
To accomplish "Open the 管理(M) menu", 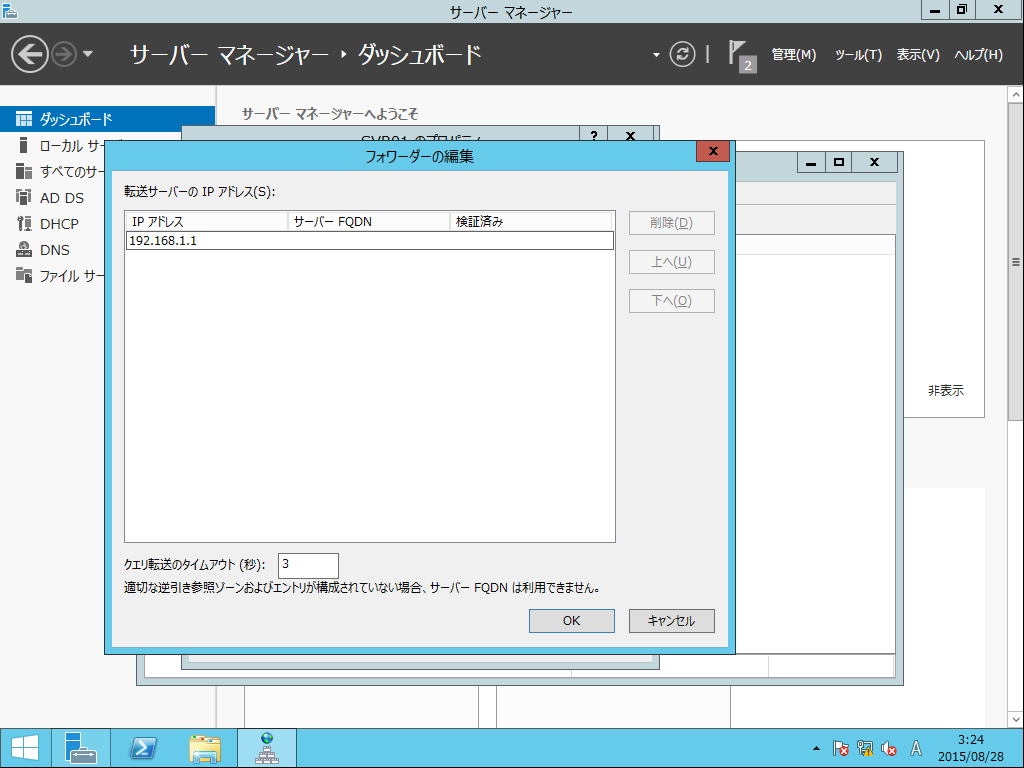I will tap(793, 55).
